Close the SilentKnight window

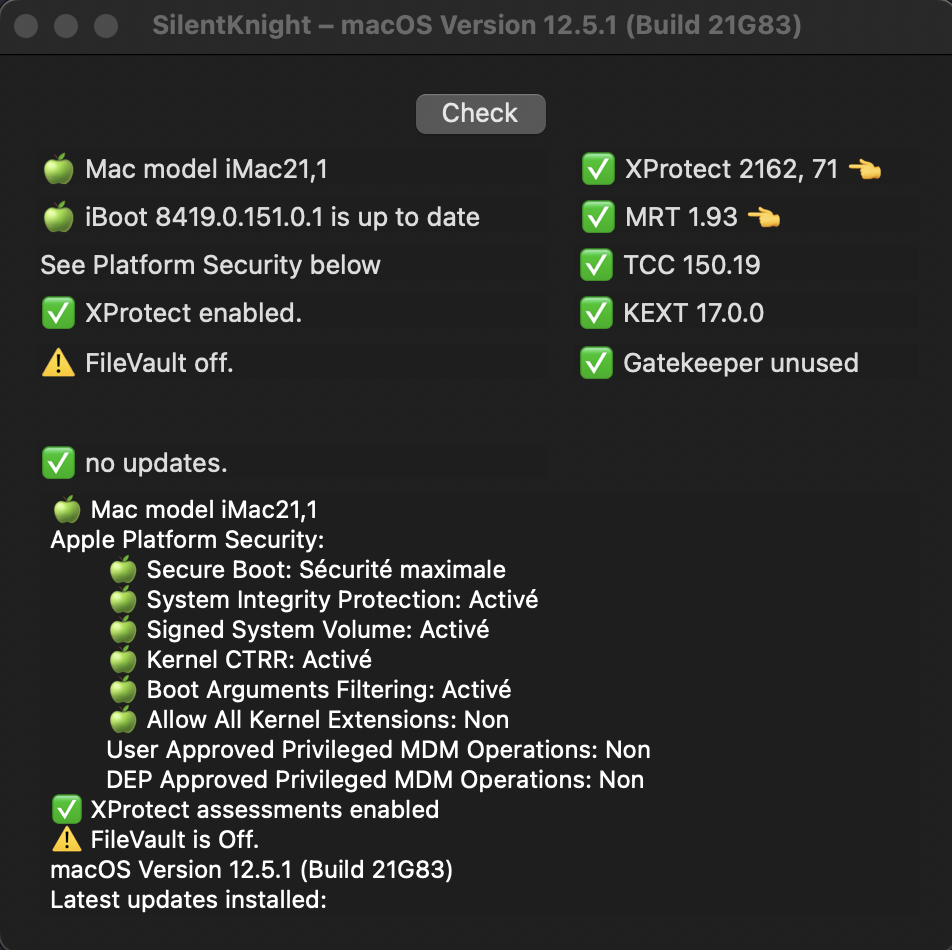[x=26, y=26]
